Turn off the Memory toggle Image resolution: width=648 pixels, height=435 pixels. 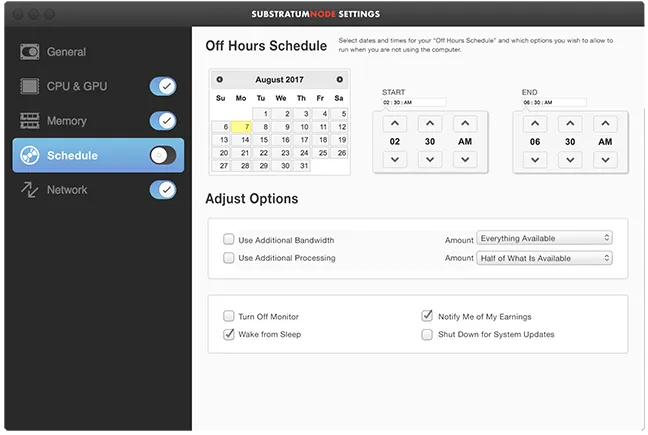click(163, 121)
